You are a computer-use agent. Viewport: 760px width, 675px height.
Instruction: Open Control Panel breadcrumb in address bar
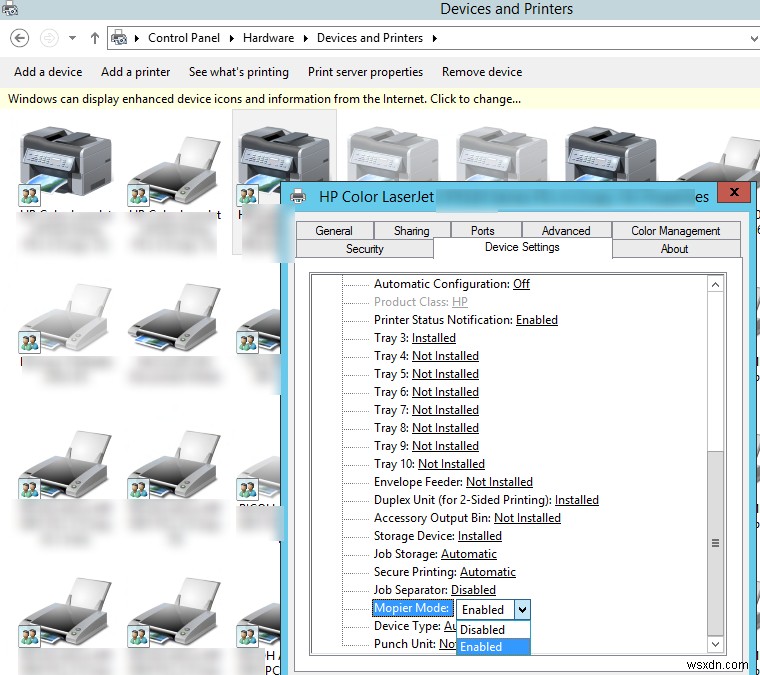[184, 38]
